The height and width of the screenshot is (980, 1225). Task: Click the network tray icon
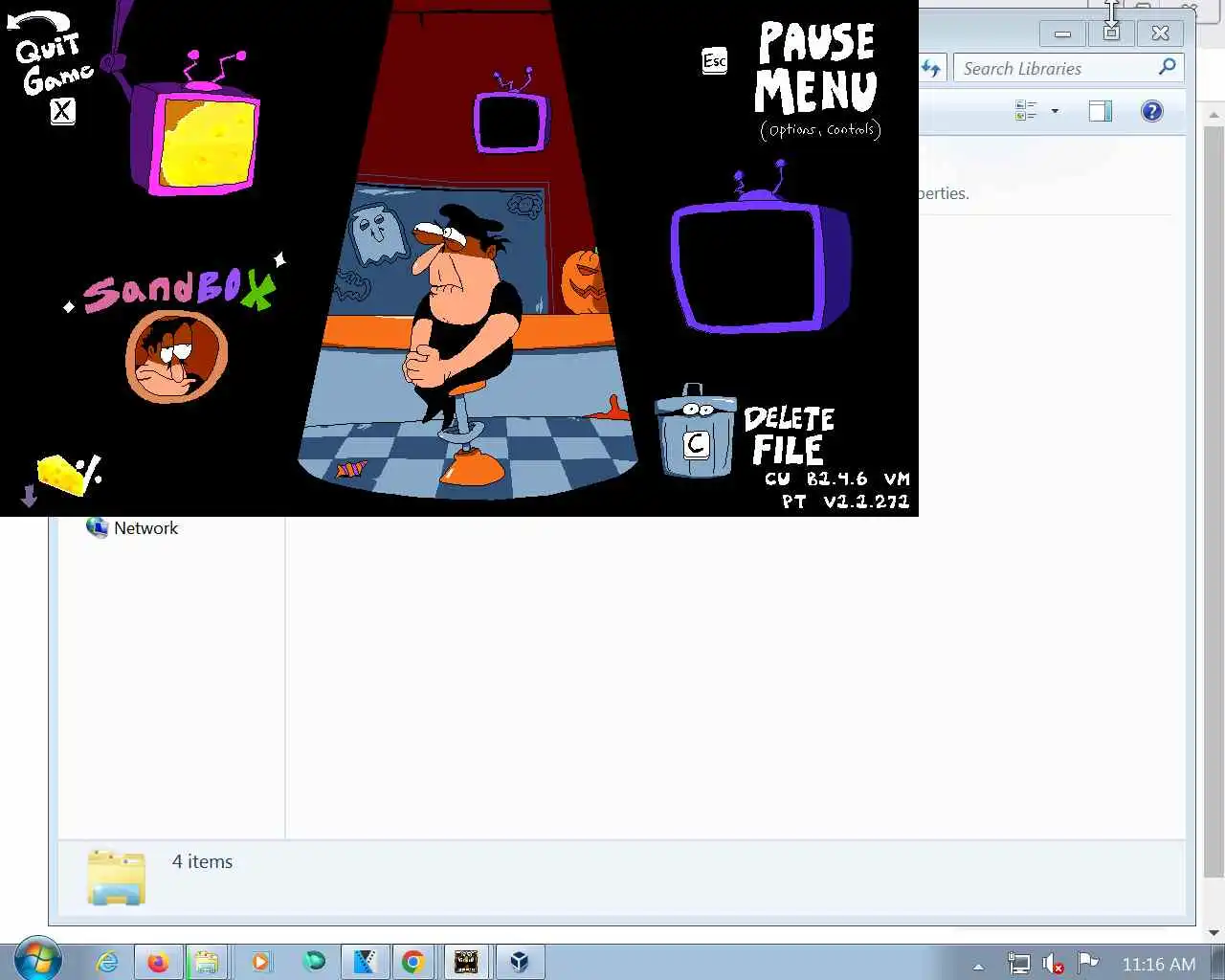tap(1019, 964)
